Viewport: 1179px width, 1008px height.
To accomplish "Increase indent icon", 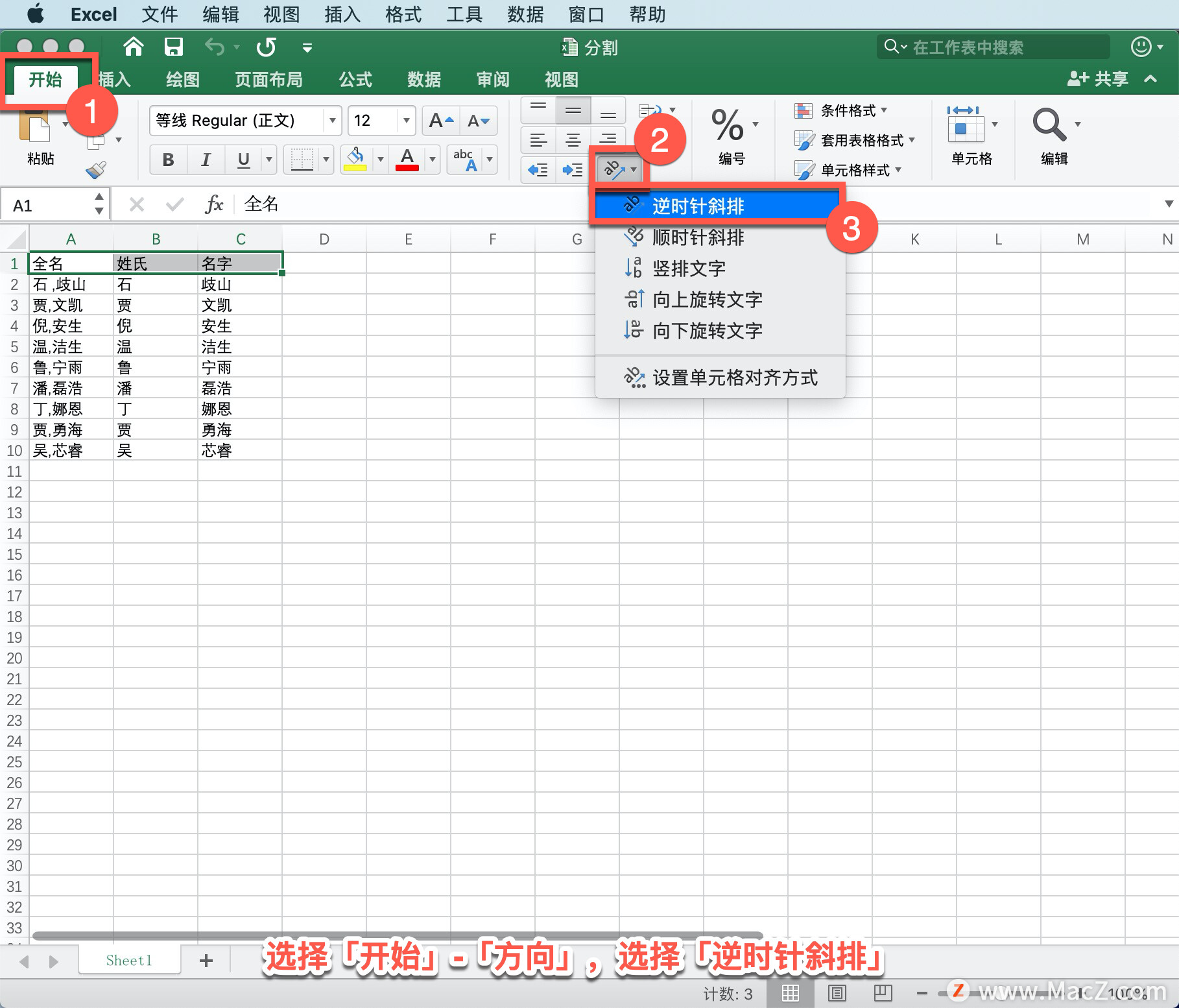I will tap(573, 170).
